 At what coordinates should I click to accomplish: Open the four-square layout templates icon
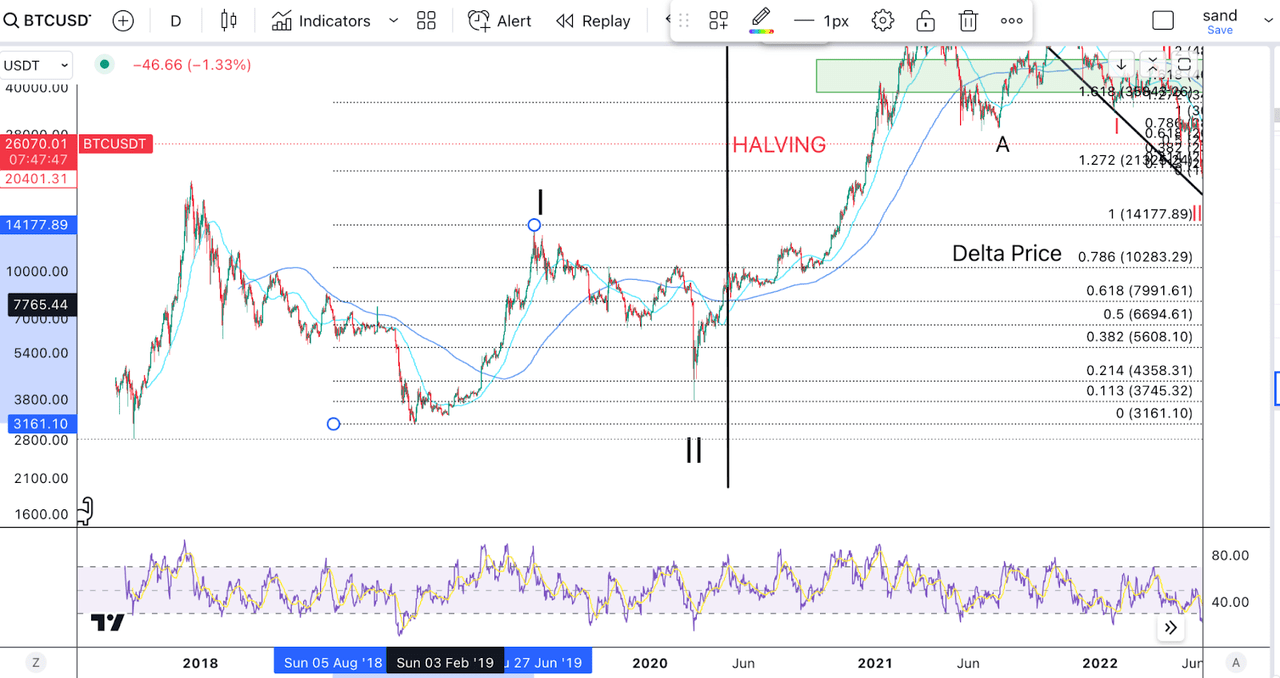point(426,20)
